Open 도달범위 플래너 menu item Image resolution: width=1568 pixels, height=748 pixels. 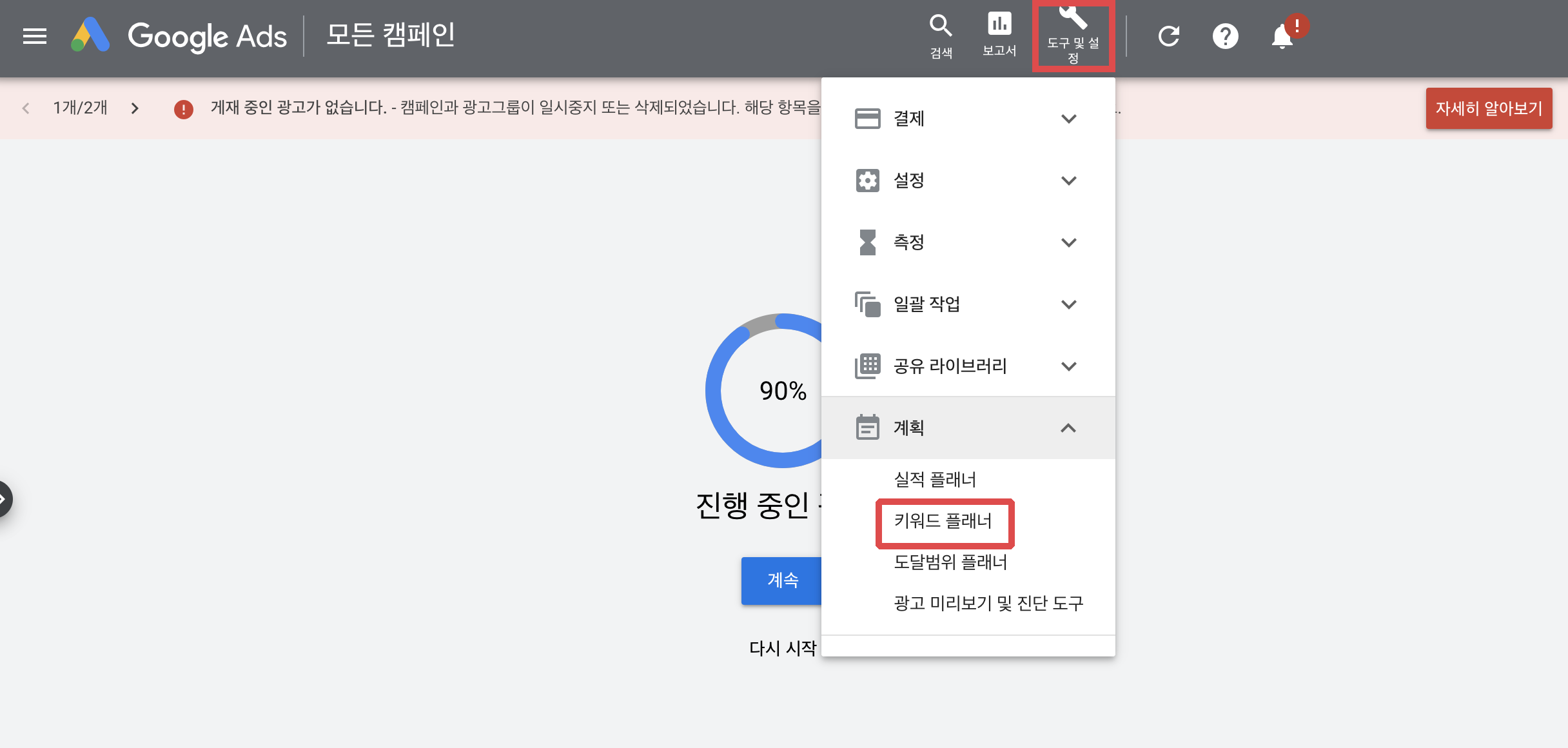click(x=950, y=562)
